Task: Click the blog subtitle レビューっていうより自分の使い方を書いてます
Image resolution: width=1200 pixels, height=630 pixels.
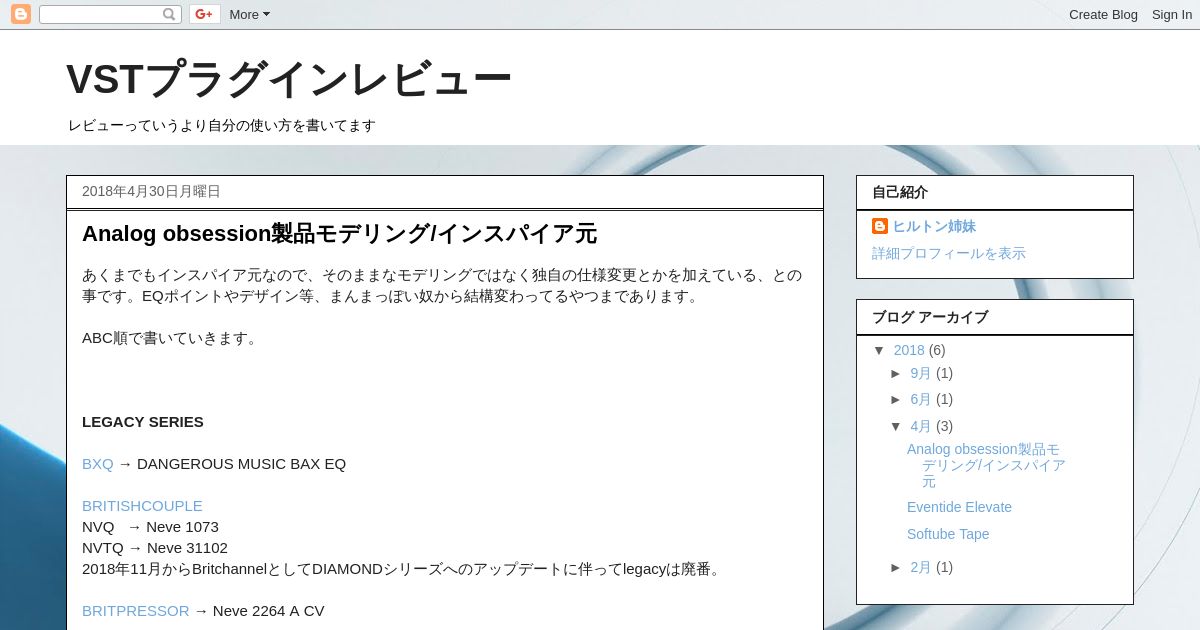Action: coord(222,126)
